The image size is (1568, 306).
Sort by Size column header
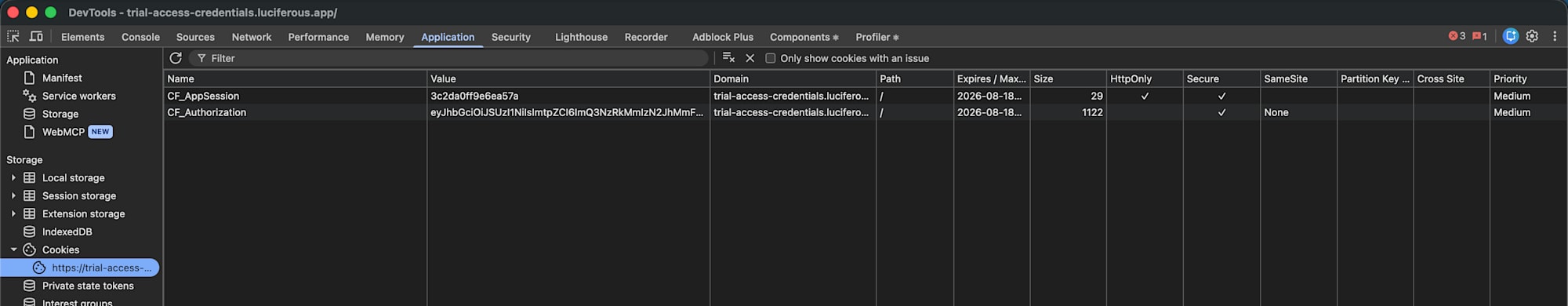[1068, 78]
